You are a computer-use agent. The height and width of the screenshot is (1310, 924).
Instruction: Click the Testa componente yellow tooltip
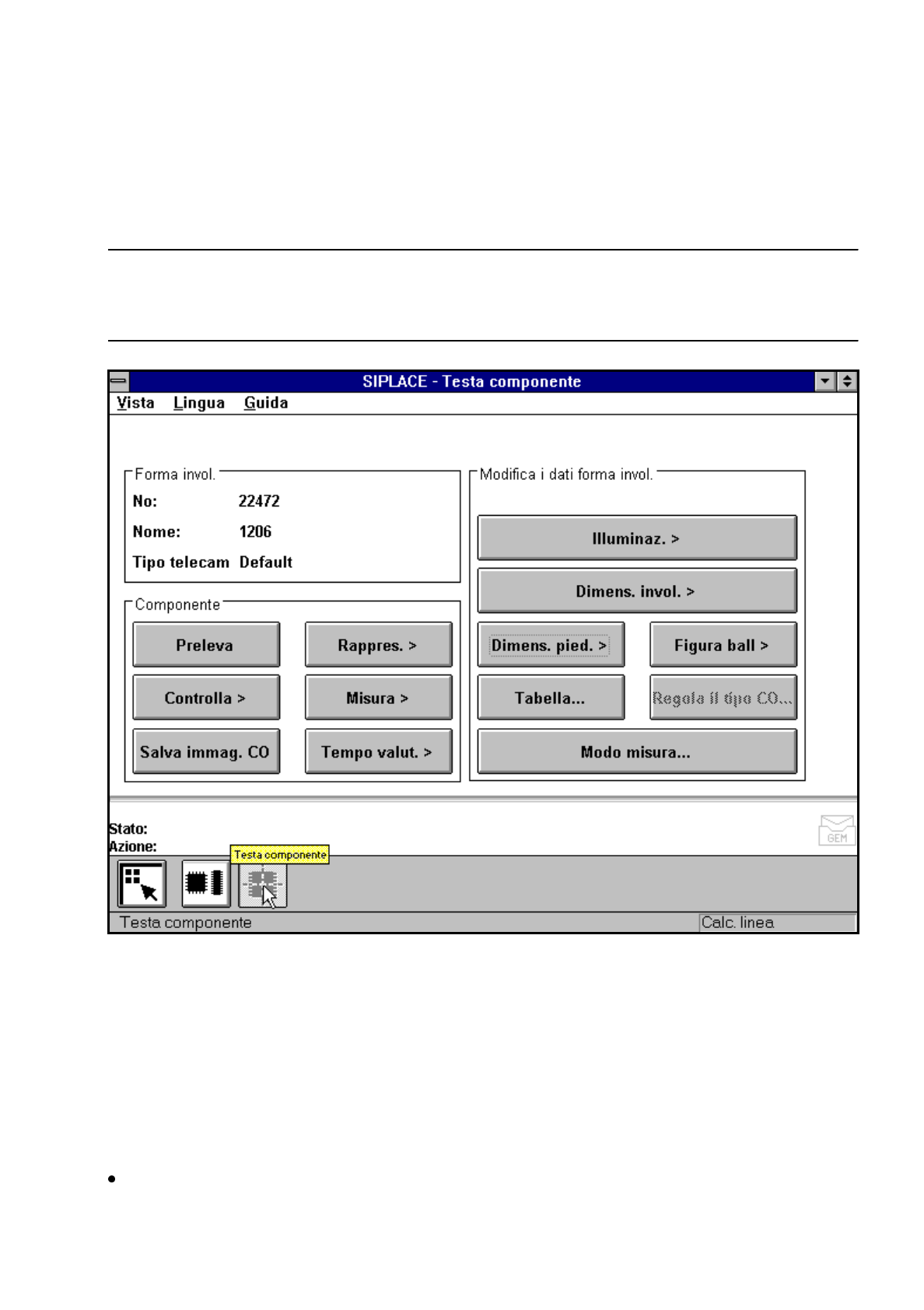[280, 854]
